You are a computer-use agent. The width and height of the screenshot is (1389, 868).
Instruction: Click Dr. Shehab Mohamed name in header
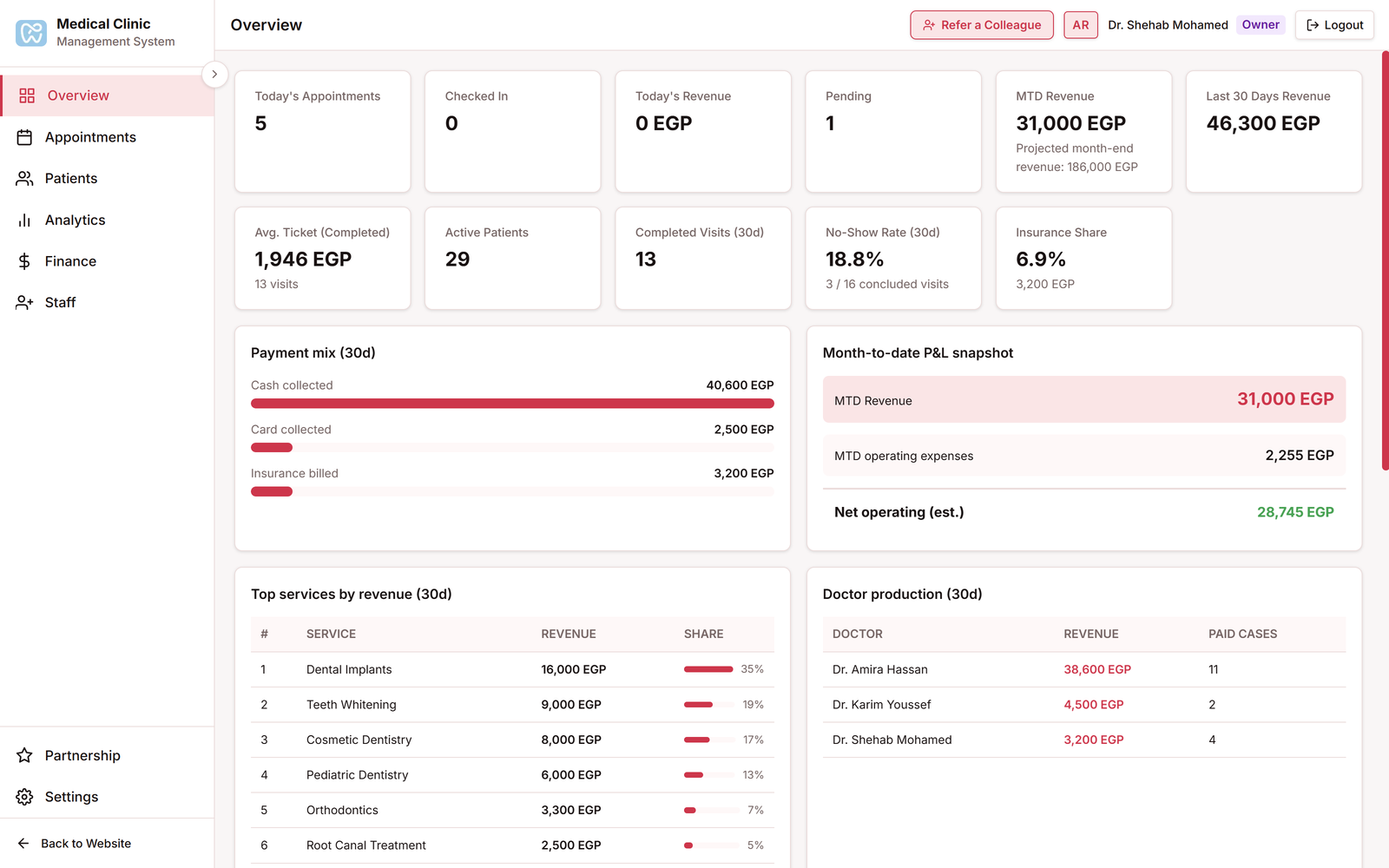(1168, 25)
